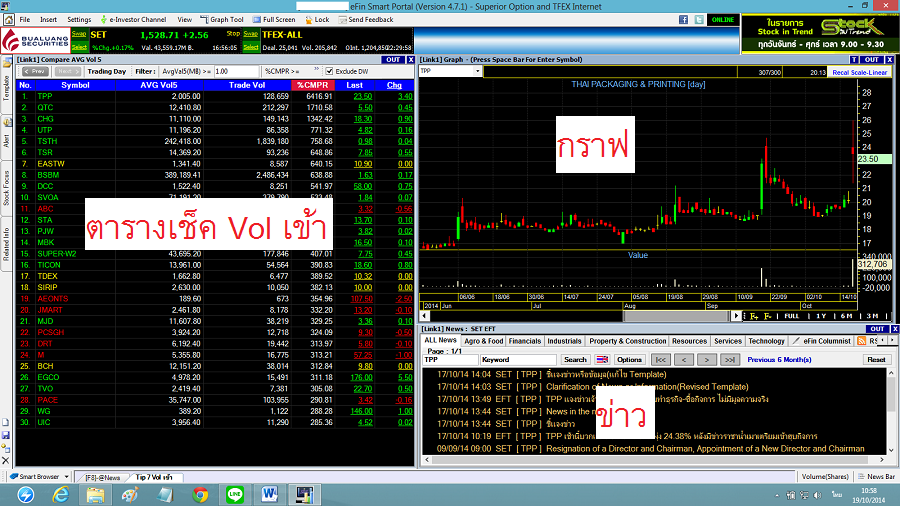Click the Select button next to TFEX-ALL
The image size is (900, 506).
coord(251,47)
